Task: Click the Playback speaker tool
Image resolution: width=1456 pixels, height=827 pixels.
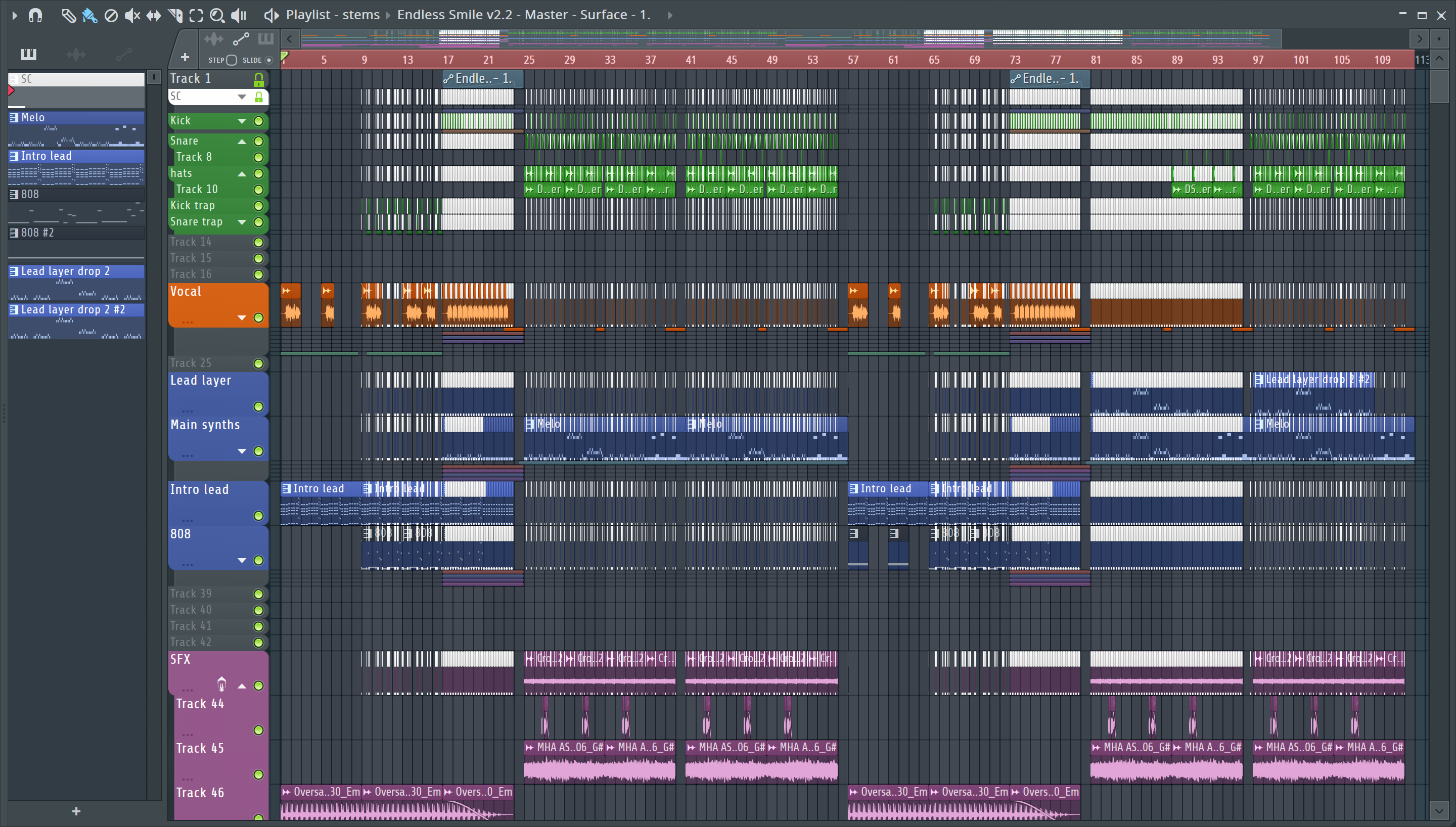Action: pyautogui.click(x=239, y=15)
